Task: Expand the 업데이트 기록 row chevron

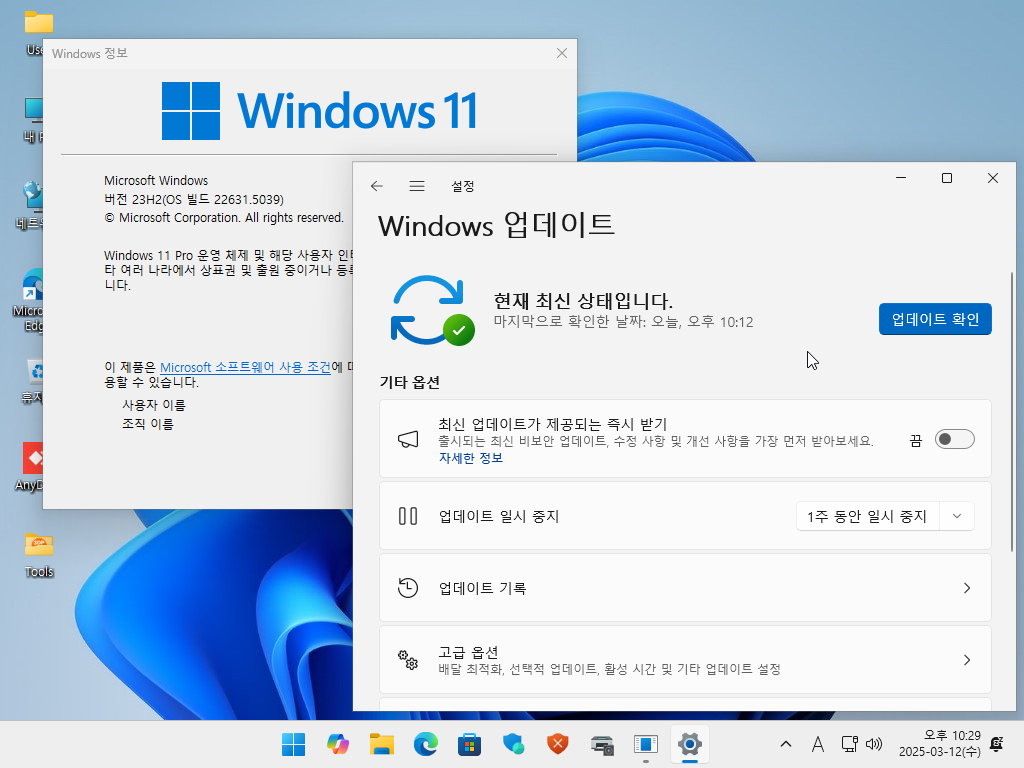Action: 967,588
